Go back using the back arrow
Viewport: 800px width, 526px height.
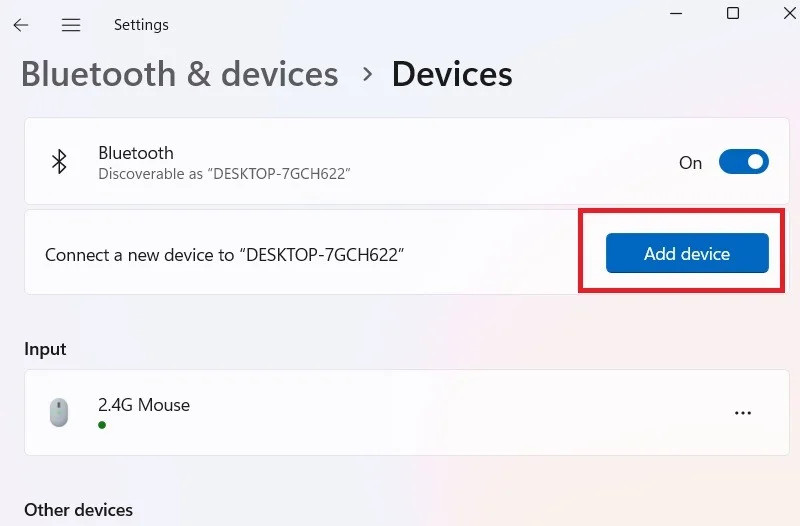click(20, 25)
